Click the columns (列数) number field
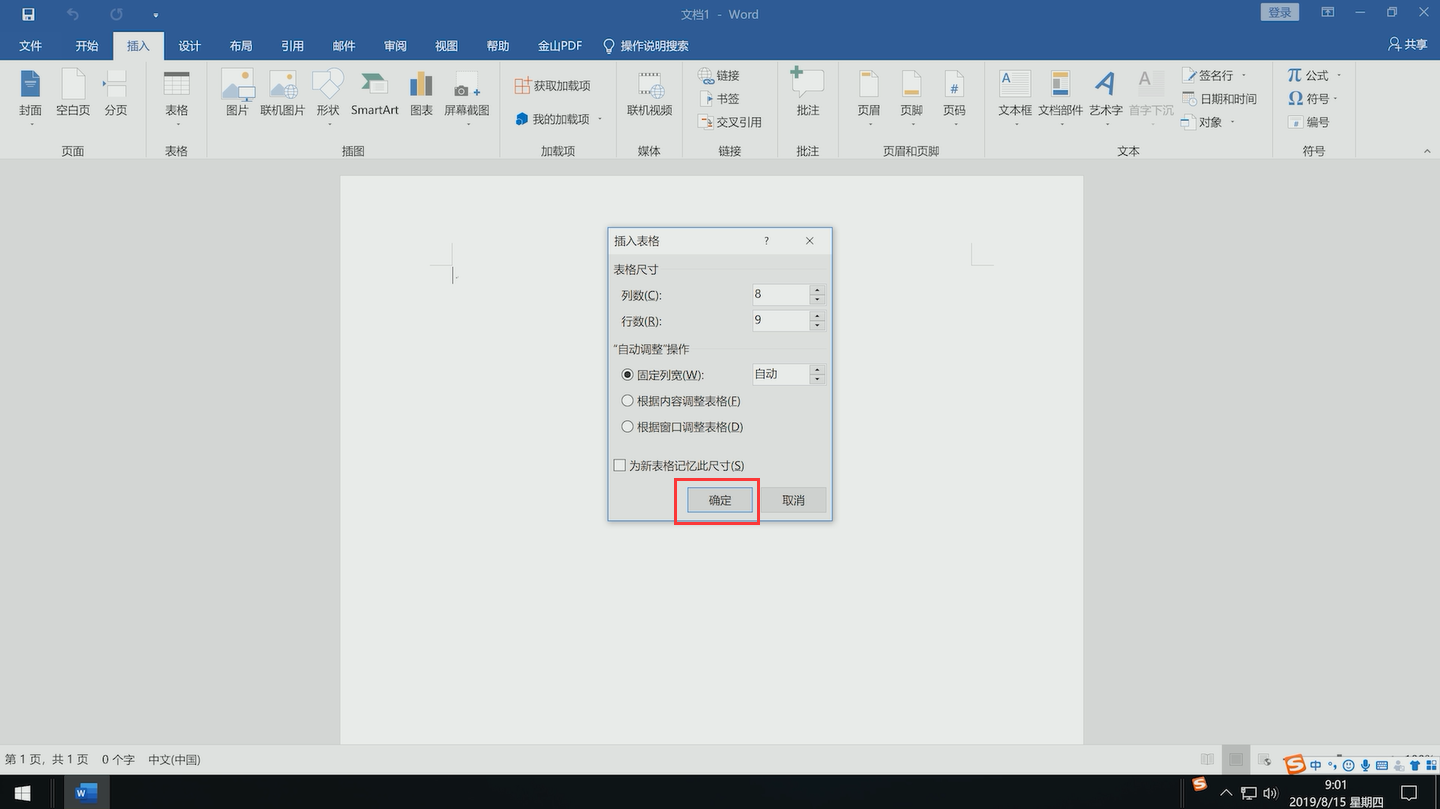This screenshot has width=1440, height=809. pyautogui.click(x=780, y=294)
